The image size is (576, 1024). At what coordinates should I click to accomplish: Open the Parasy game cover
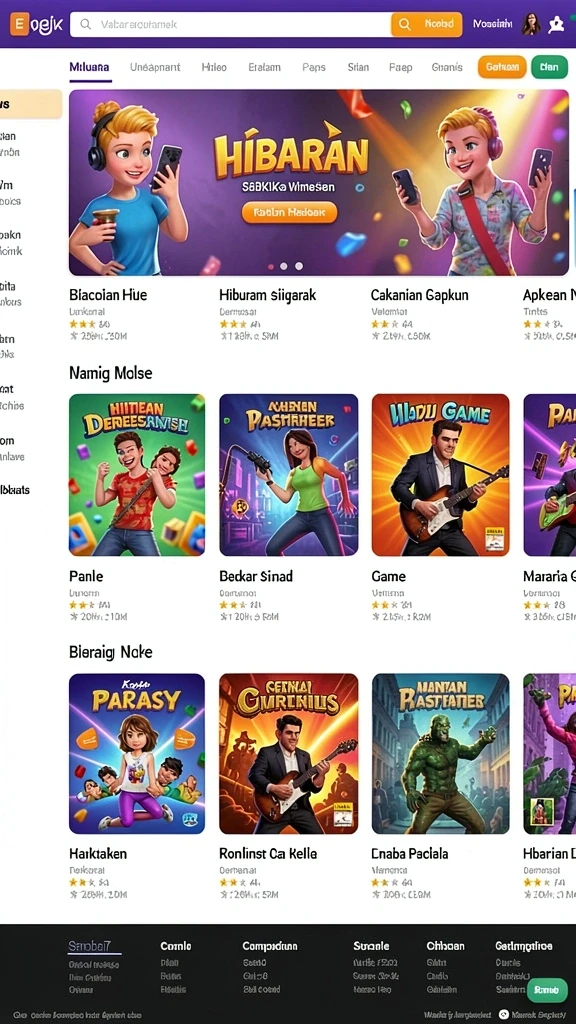[x=137, y=754]
